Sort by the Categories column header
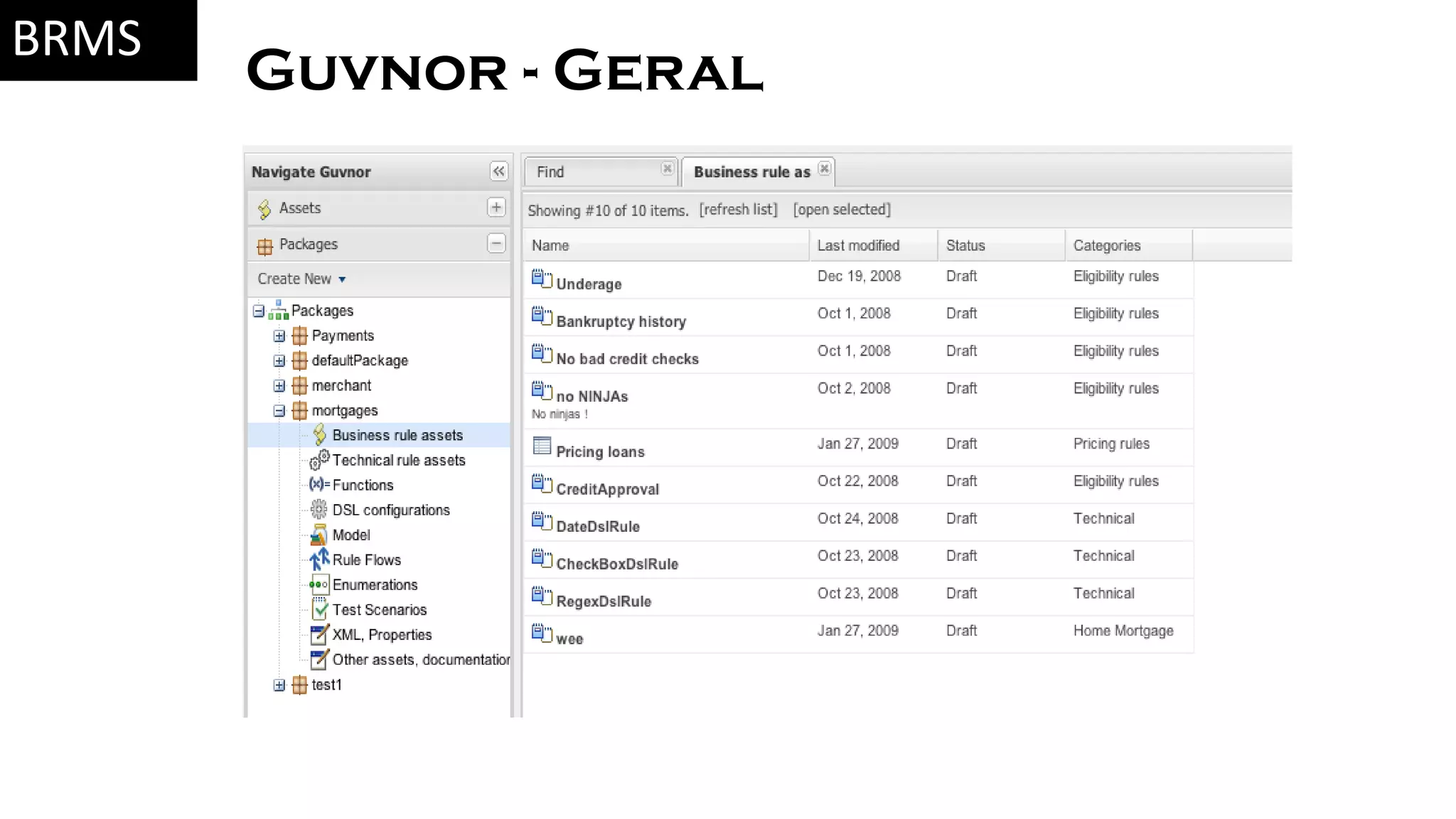 click(1129, 245)
